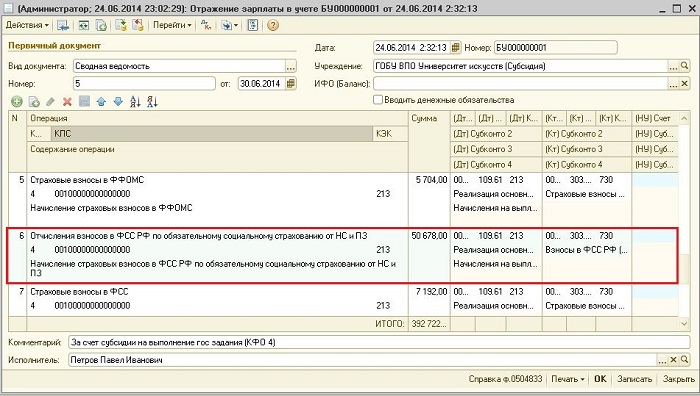This screenshot has width=700, height=396.
Task: Select row 7 Страховые взносы в ФСС
Action: pos(342,299)
